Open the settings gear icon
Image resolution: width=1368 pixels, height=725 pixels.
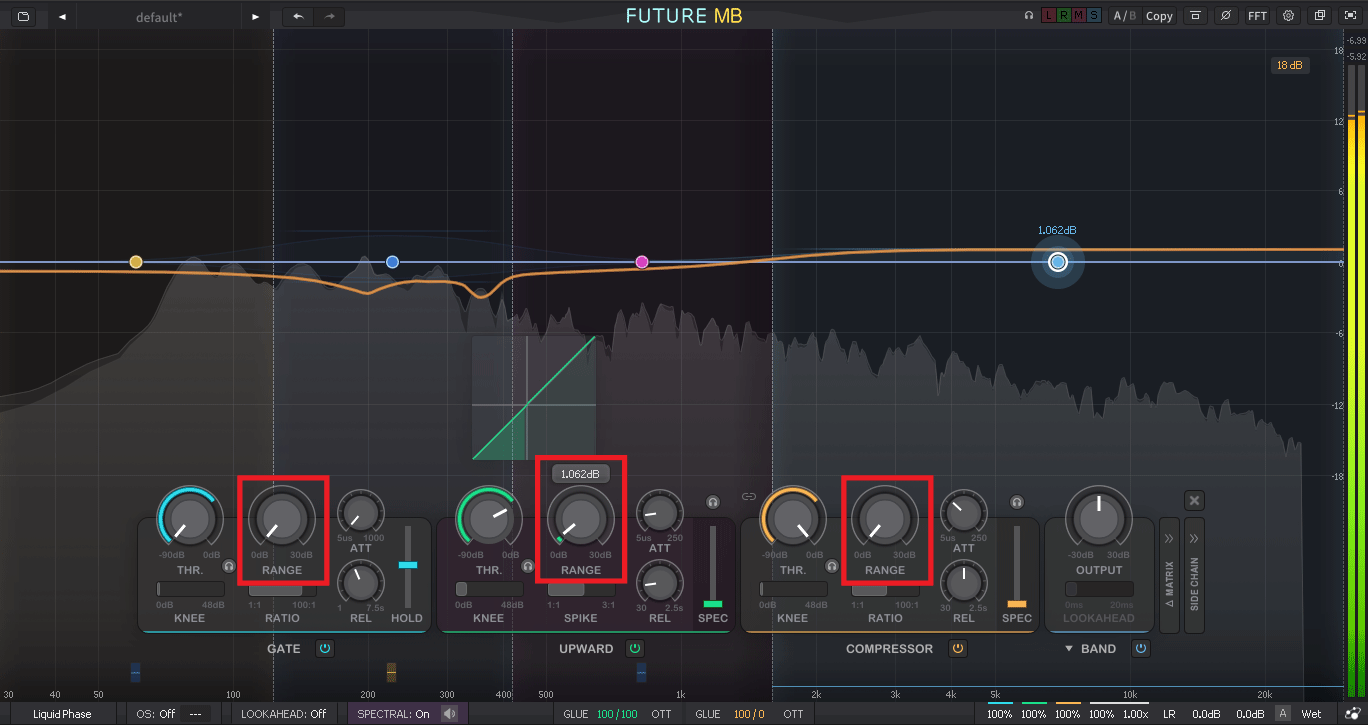click(1288, 16)
